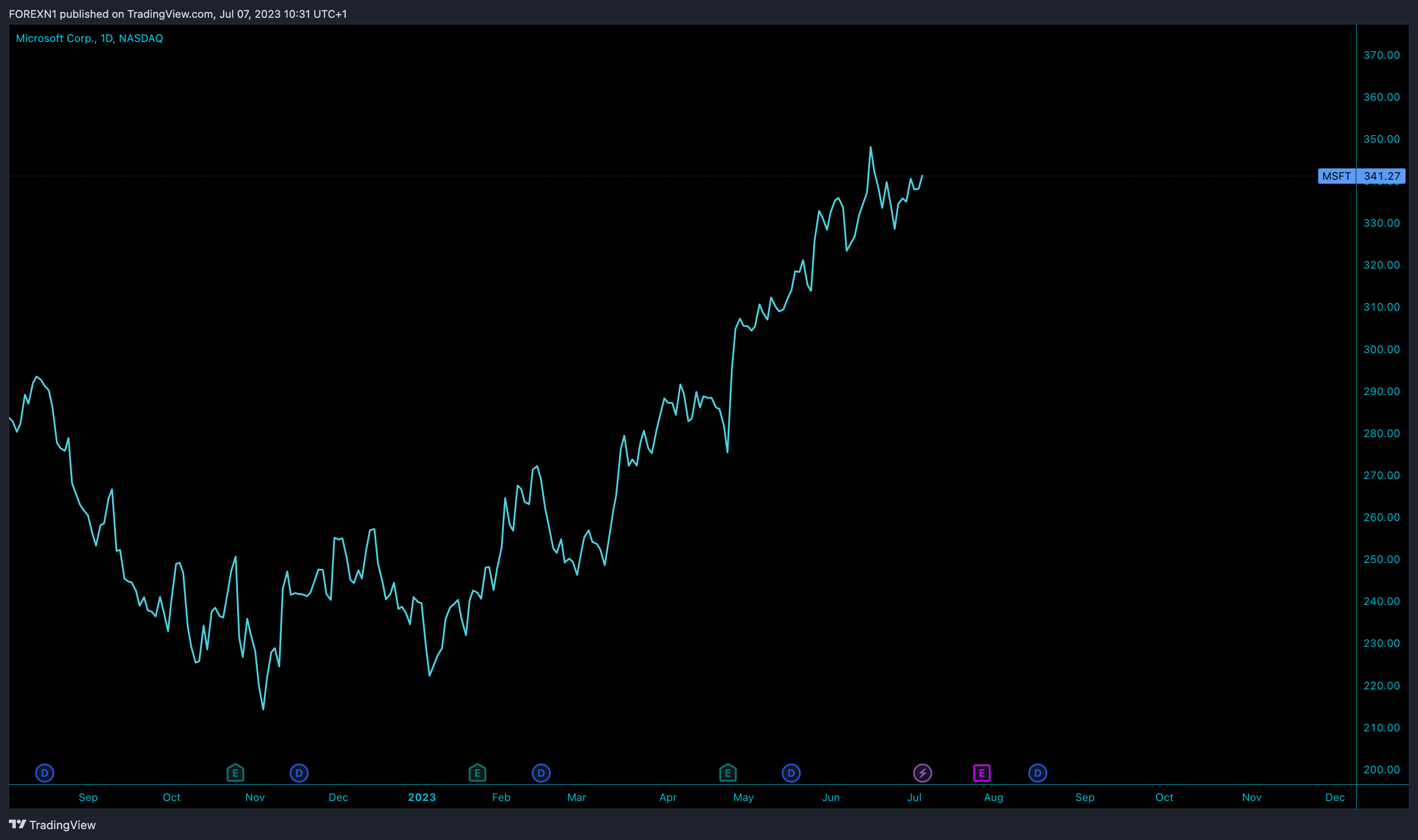Screen dimensions: 1418x840
Task: Click the Jun label on time axis
Action: [x=831, y=797]
